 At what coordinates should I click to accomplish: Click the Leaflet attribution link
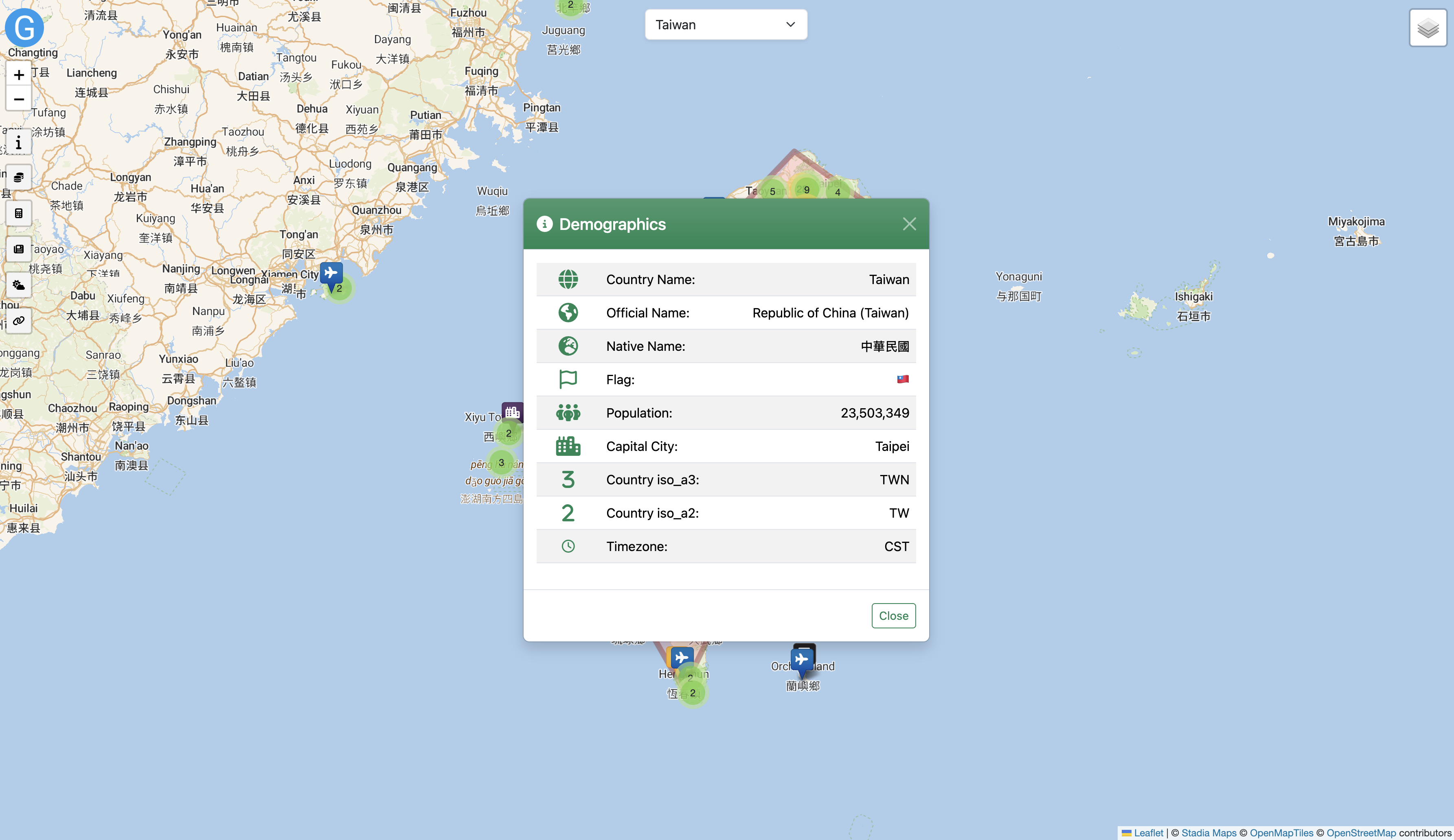point(1148,833)
